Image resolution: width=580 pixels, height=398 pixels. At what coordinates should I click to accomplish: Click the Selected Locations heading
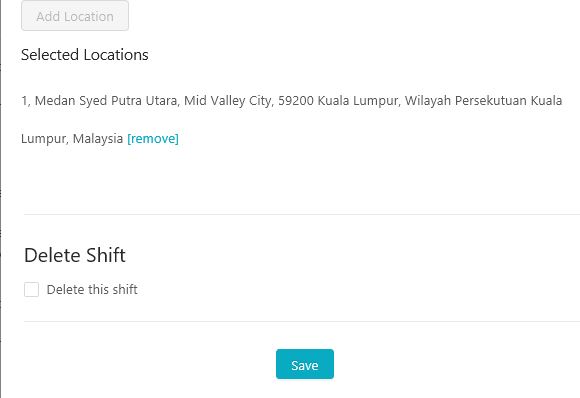[85, 55]
